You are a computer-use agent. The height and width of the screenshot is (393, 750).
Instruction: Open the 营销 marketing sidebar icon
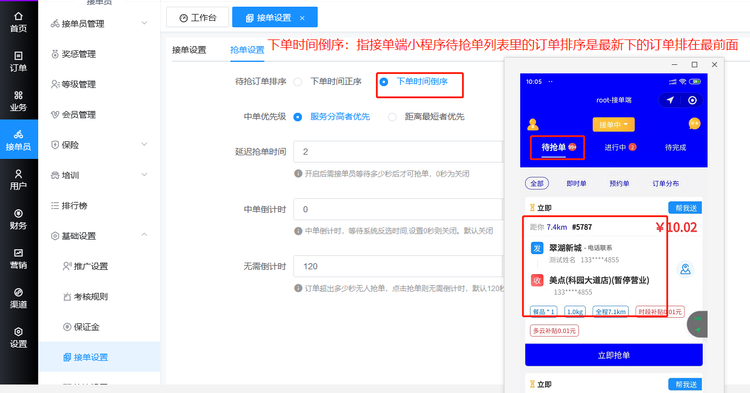click(18, 259)
